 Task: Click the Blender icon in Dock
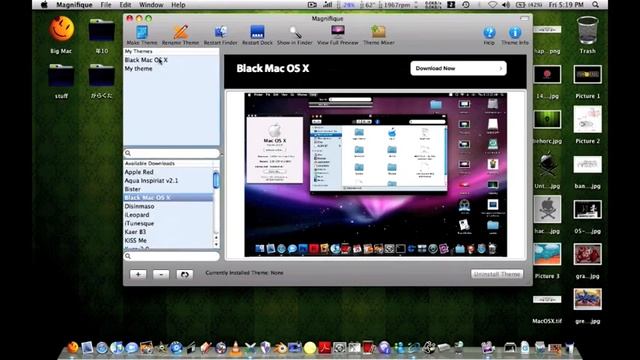[x=280, y=348]
